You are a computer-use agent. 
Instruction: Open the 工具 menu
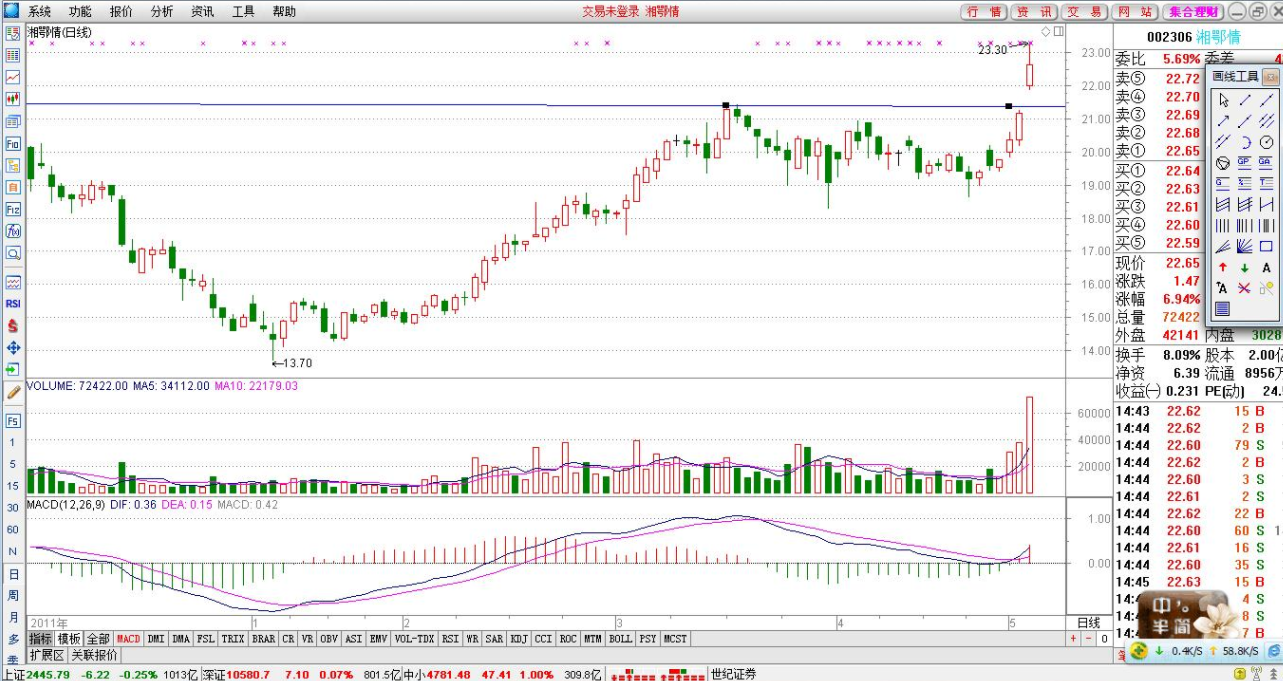(243, 12)
